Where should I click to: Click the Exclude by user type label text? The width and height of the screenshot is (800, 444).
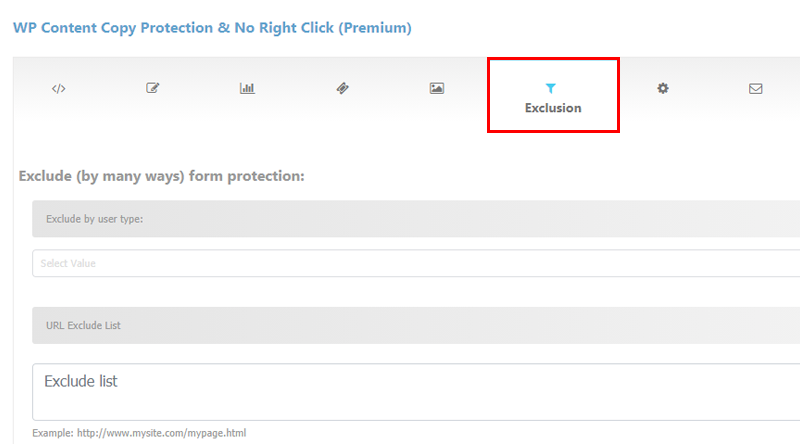pos(94,219)
